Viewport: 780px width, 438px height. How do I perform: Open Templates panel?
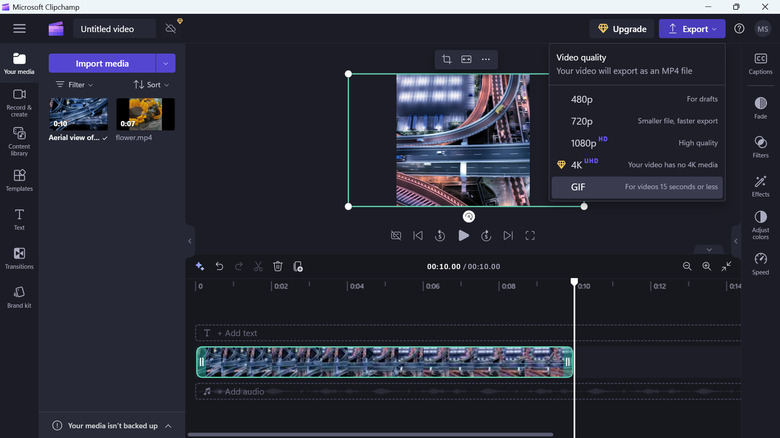pyautogui.click(x=19, y=180)
